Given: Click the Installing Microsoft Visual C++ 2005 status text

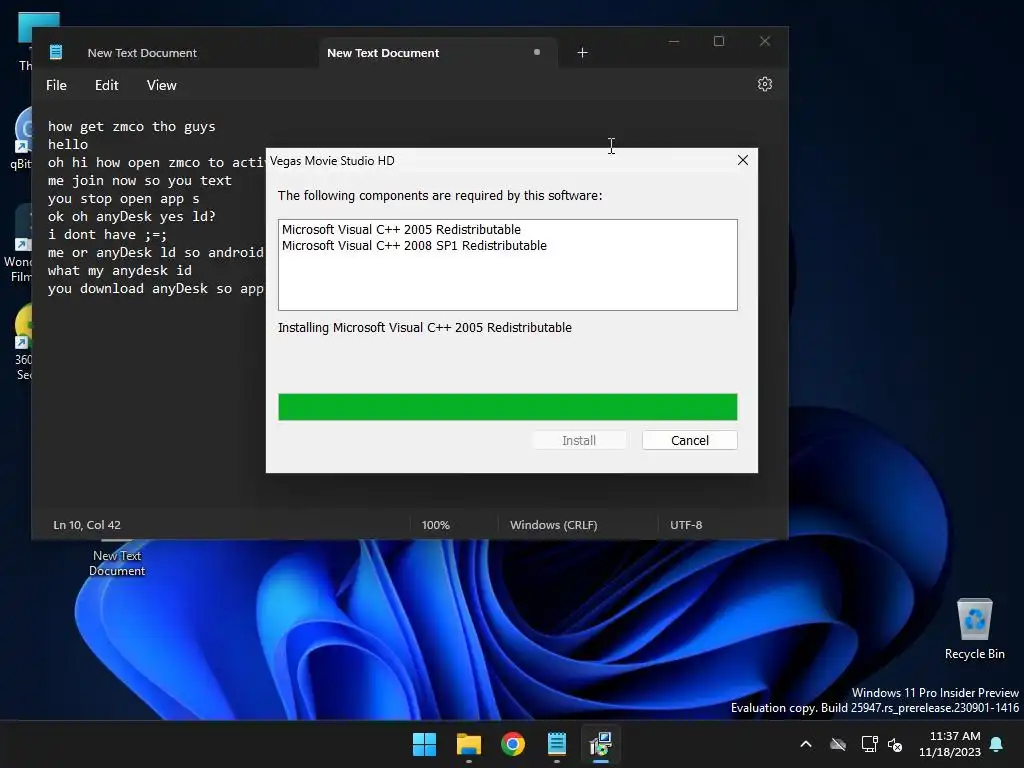Looking at the screenshot, I should coord(424,327).
